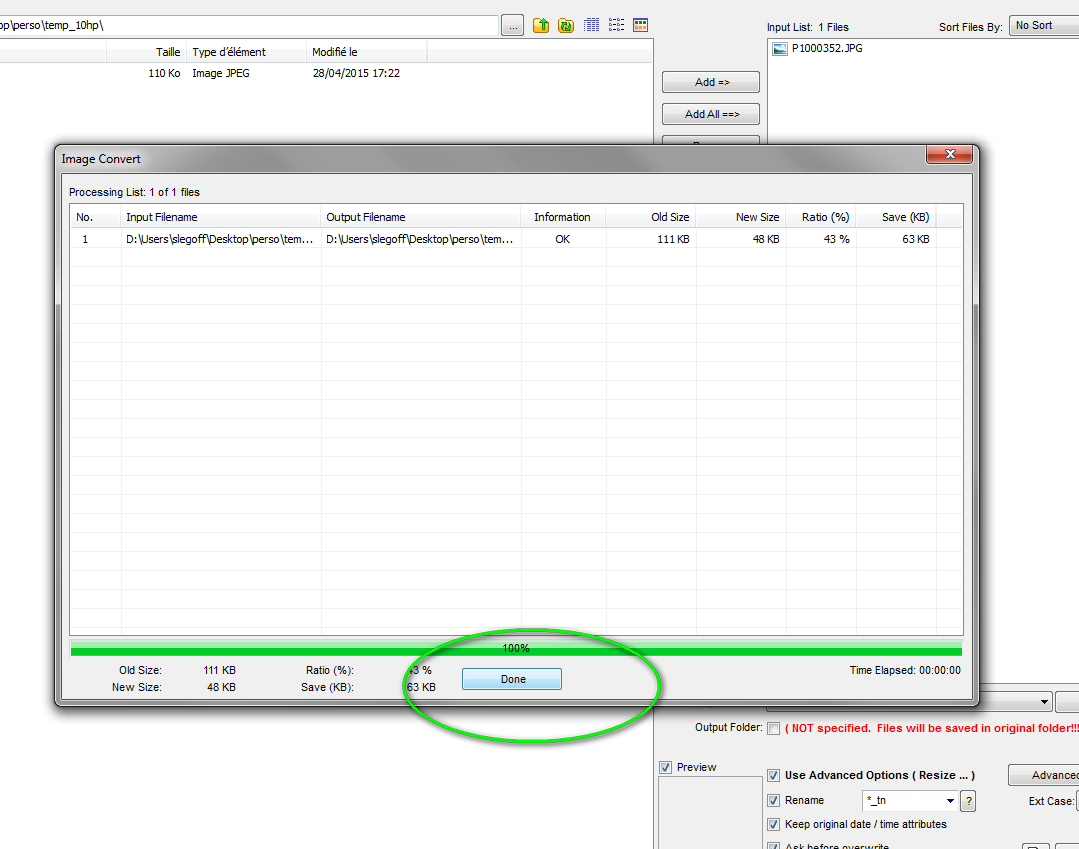The height and width of the screenshot is (849, 1079).
Task: Switch file browser to details view icon
Action: pos(592,25)
